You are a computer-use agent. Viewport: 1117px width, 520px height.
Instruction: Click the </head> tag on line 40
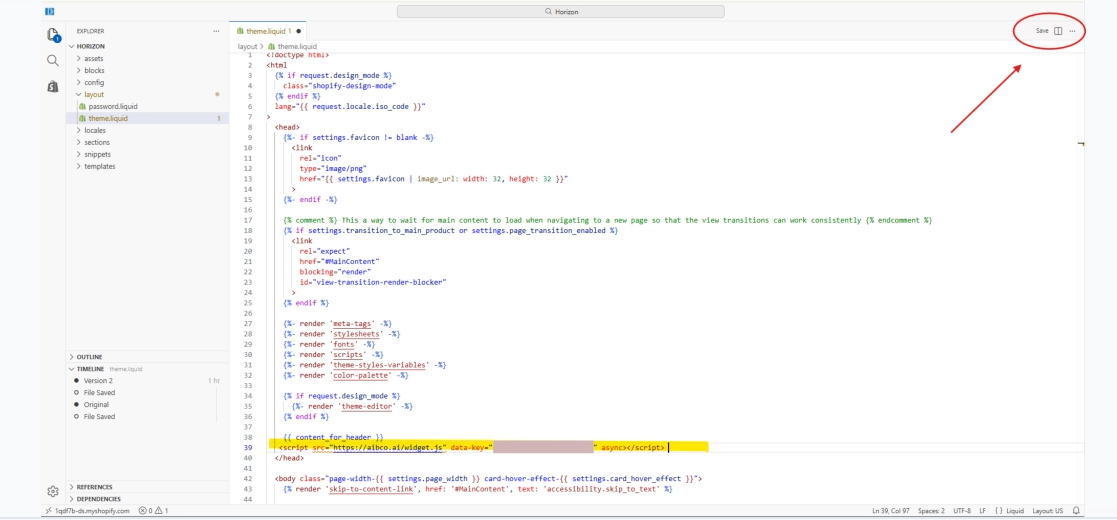point(289,458)
